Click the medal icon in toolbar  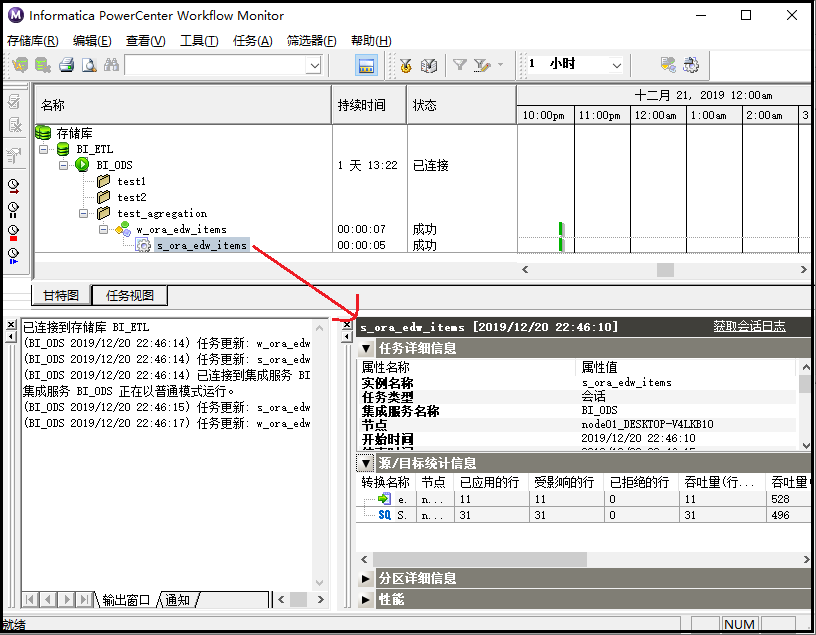pos(405,66)
